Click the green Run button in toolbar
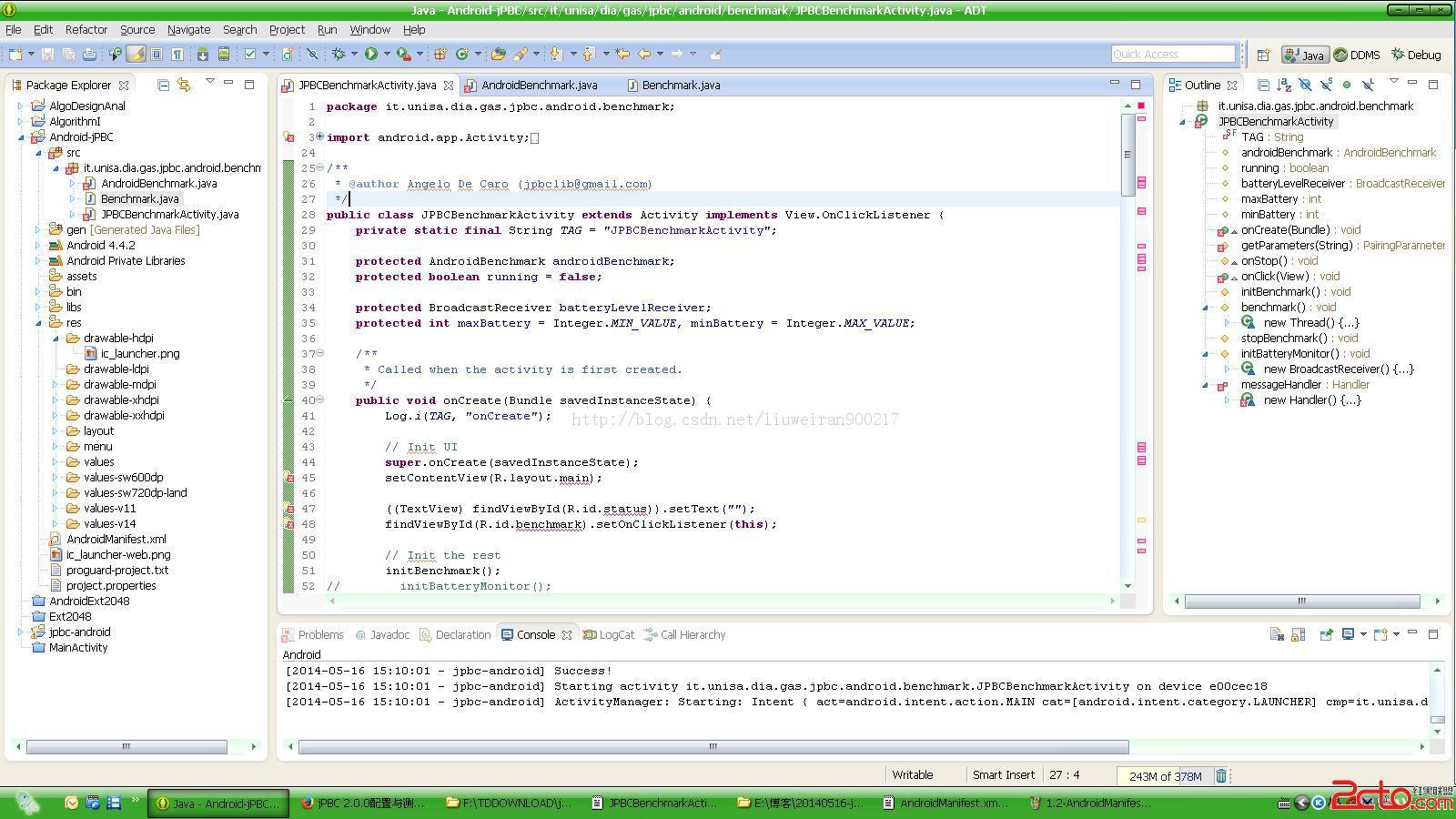The width and height of the screenshot is (1456, 819). pos(371,55)
